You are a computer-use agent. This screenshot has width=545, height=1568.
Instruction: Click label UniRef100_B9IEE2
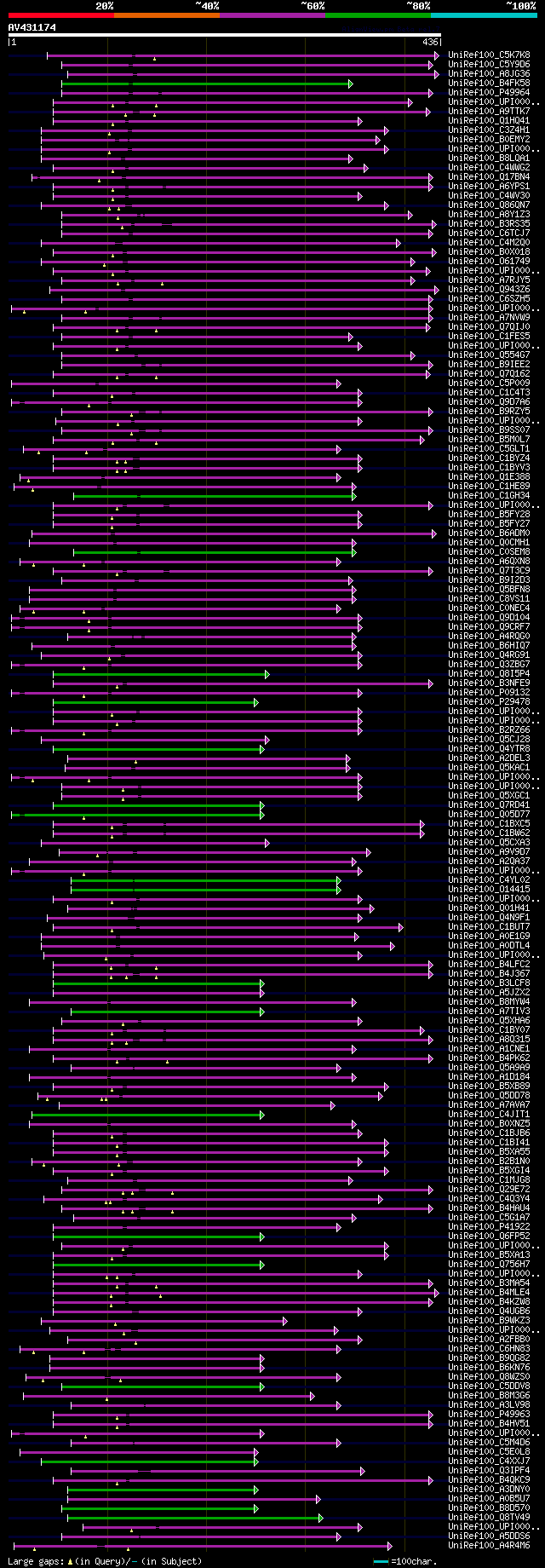tap(489, 364)
